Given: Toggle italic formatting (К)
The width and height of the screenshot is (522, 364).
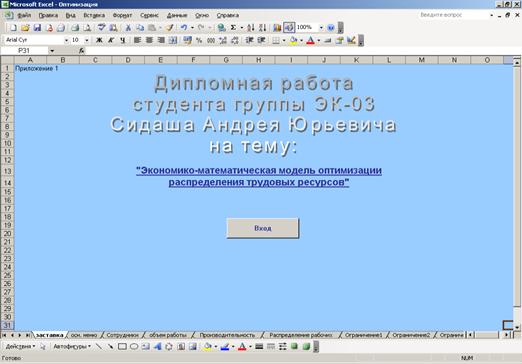Looking at the screenshot, I should coord(111,40).
